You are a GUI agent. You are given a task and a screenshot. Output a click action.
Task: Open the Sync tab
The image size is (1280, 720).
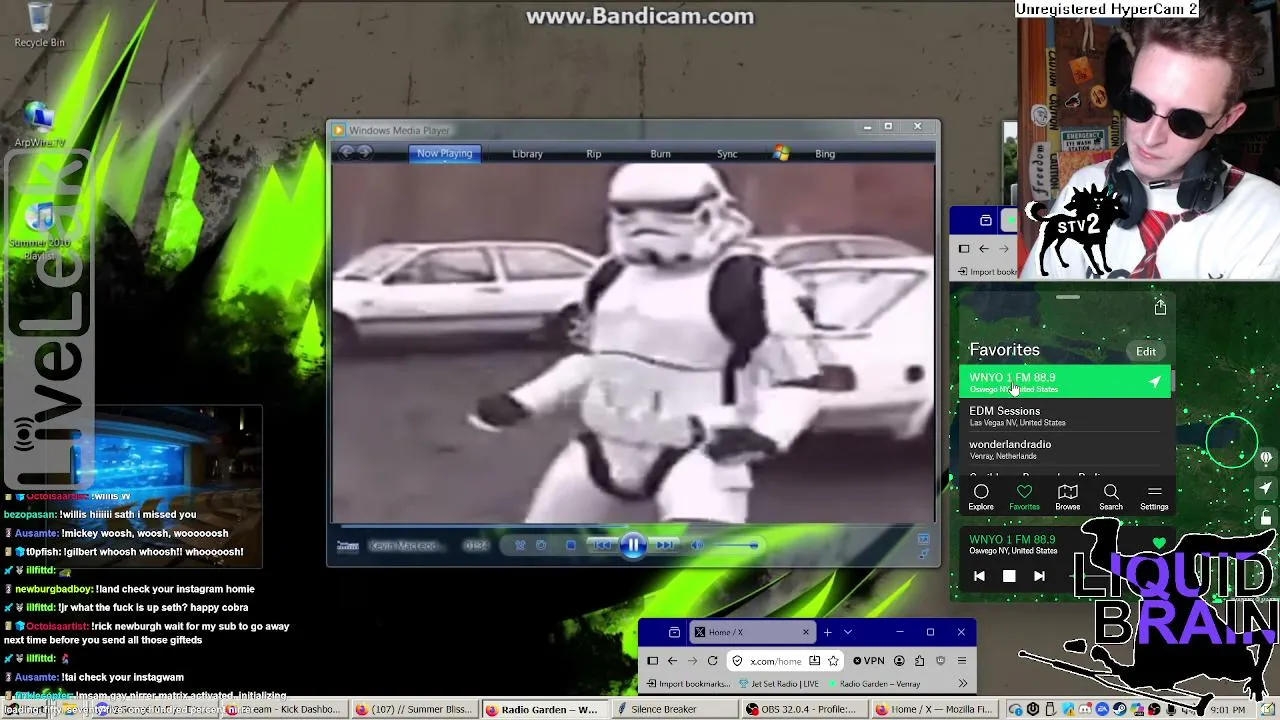click(x=727, y=154)
